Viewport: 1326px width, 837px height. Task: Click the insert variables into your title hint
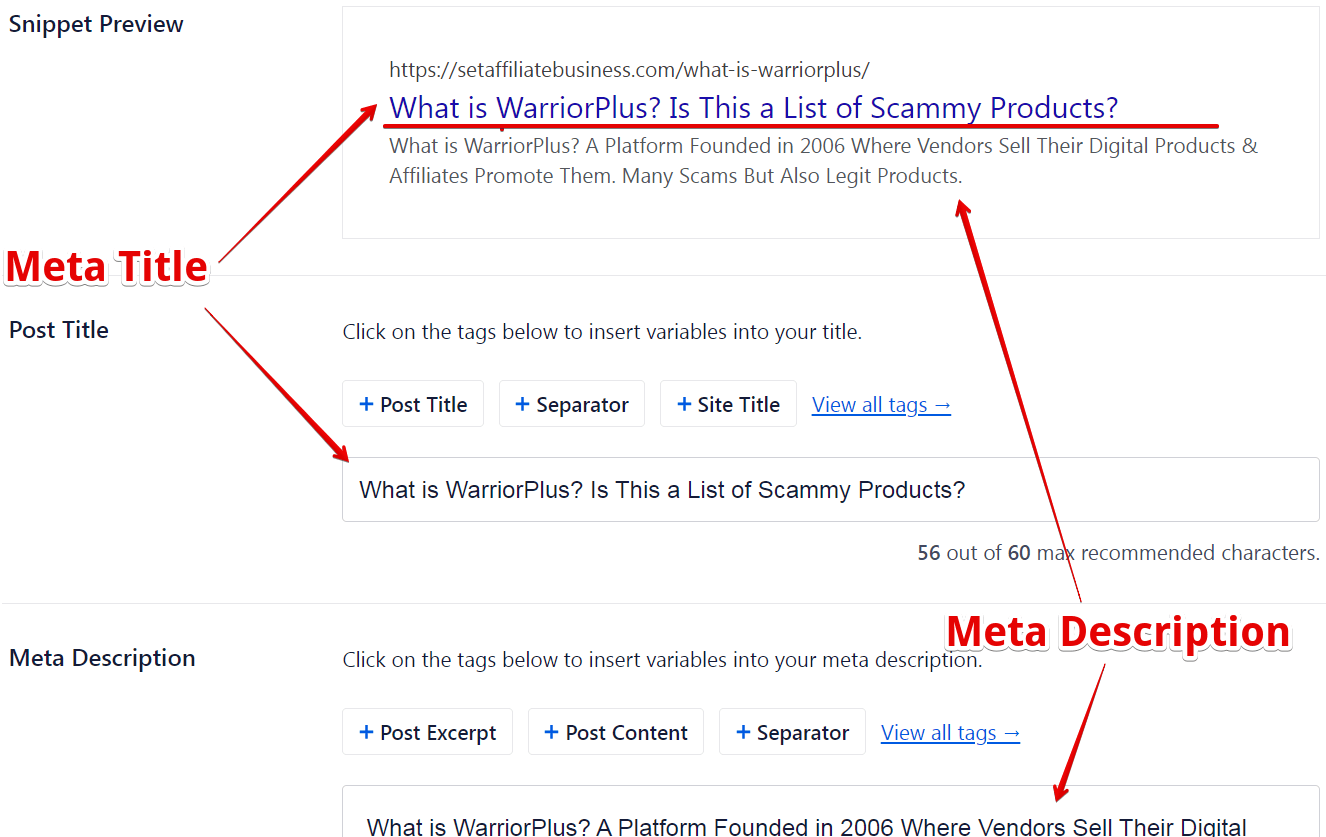(602, 332)
